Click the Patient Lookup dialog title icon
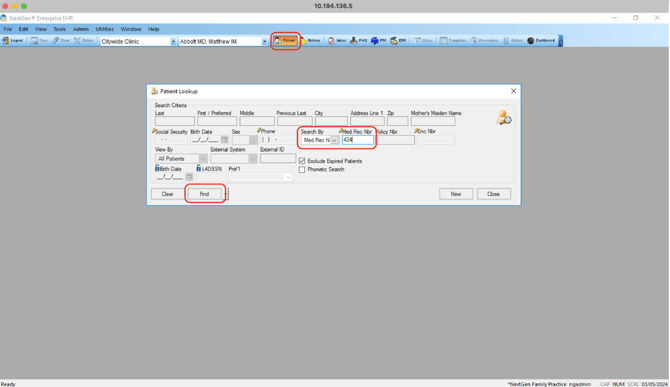 (x=154, y=91)
